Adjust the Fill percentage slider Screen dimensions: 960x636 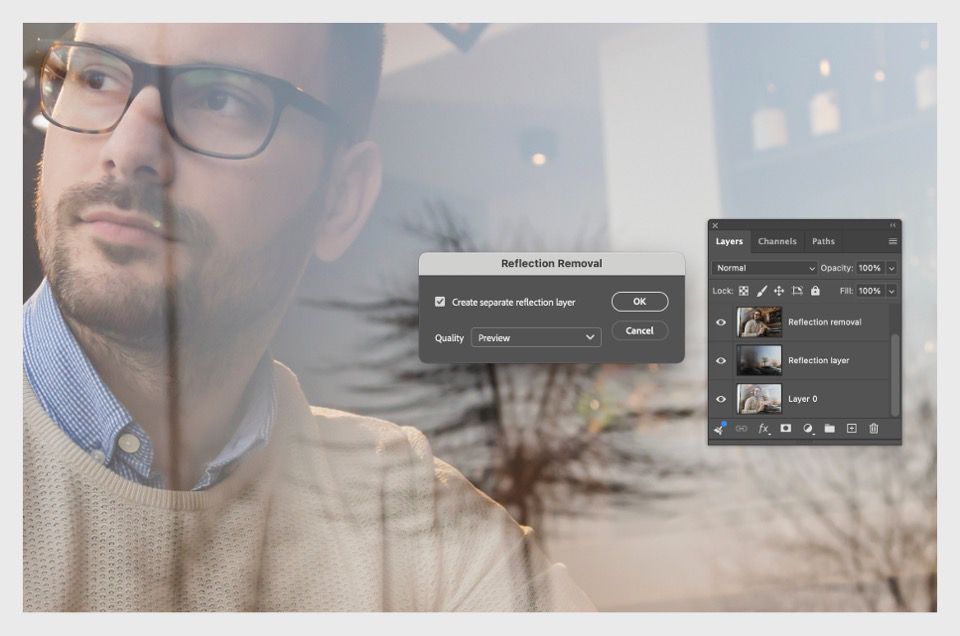(891, 291)
